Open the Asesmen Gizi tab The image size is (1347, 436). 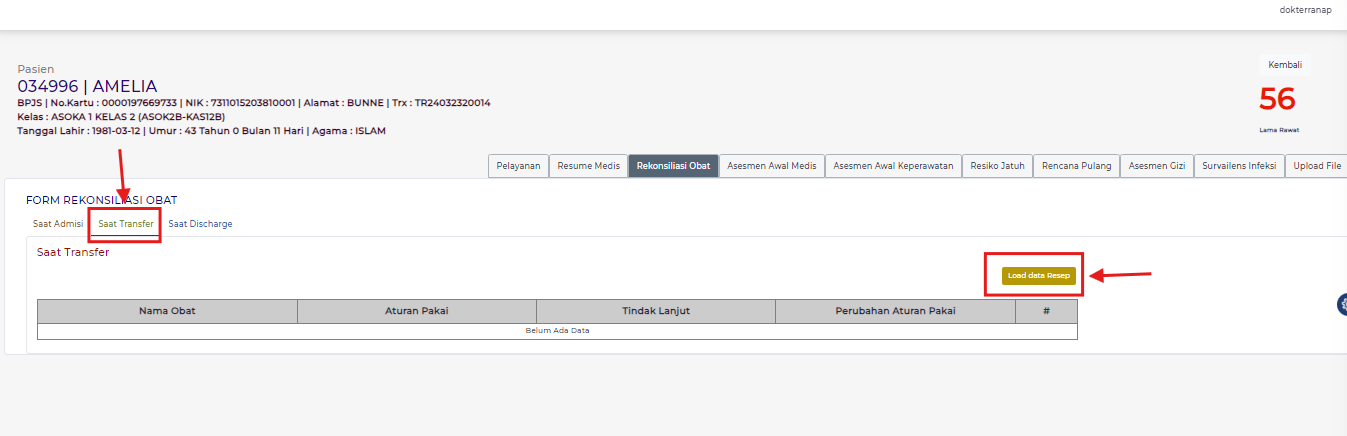pyautogui.click(x=1156, y=166)
